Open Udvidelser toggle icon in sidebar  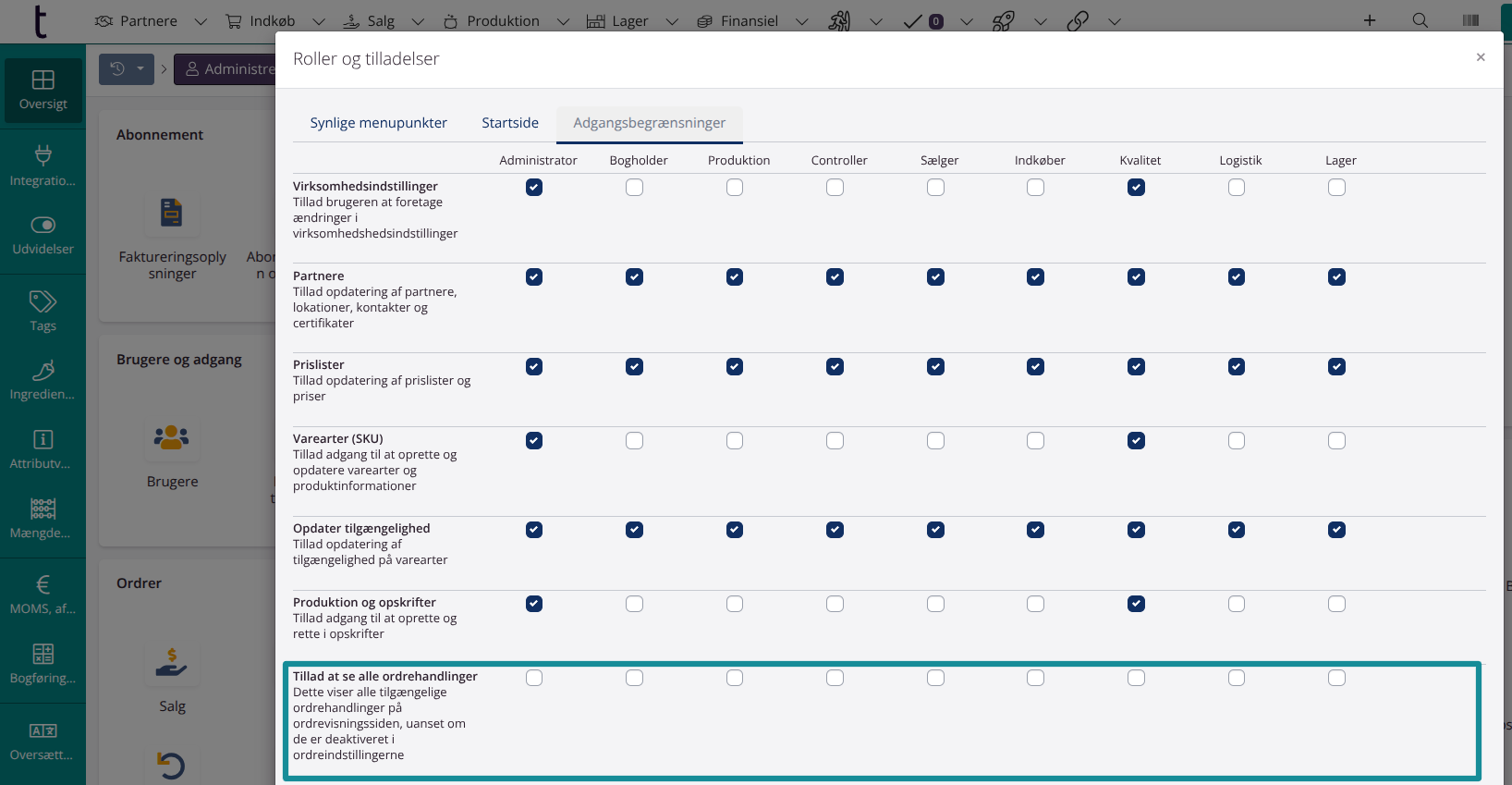click(43, 225)
